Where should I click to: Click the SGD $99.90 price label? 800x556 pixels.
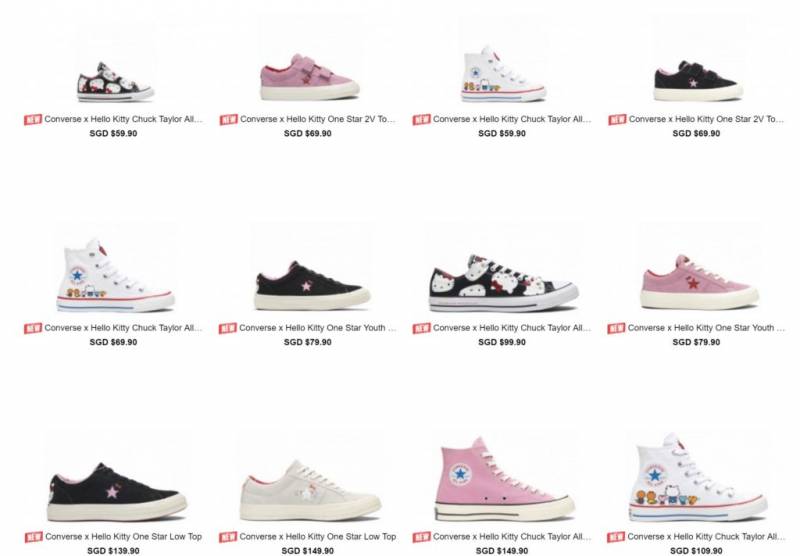tap(502, 342)
